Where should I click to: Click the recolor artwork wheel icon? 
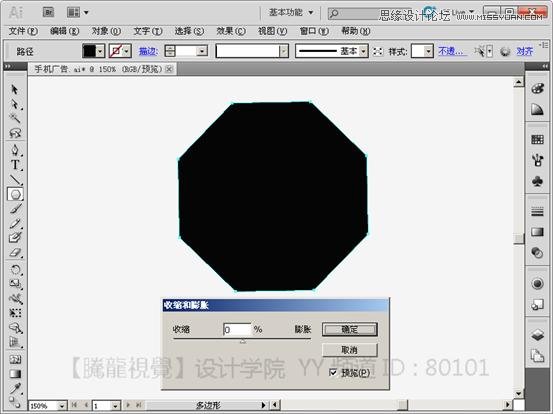point(505,51)
